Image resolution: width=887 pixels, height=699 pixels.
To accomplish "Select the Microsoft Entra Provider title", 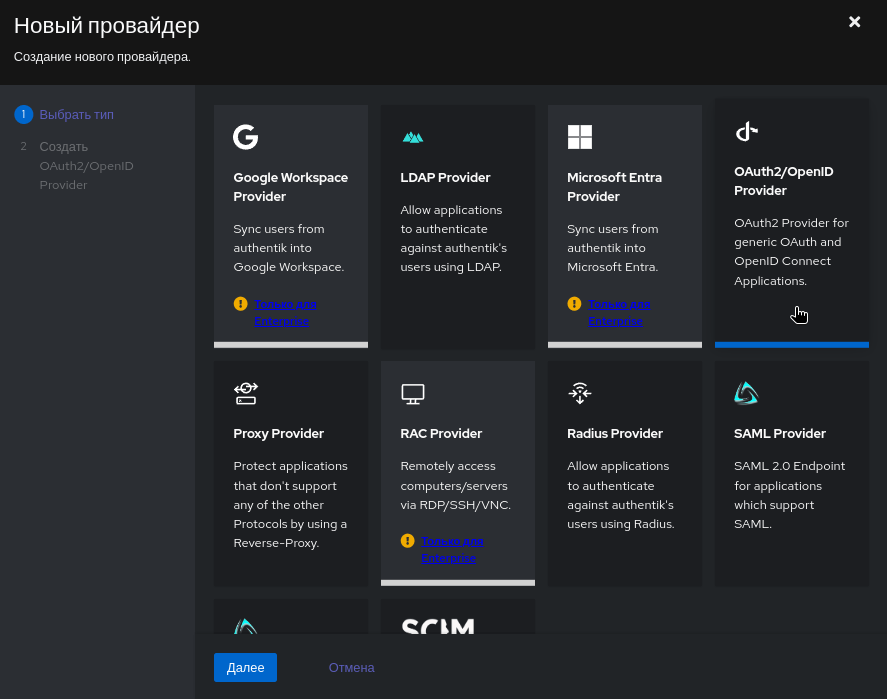I will point(614,187).
